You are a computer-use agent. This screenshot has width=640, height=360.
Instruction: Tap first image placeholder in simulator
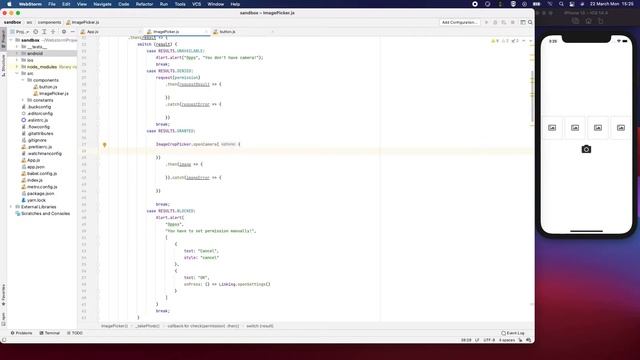click(552, 128)
